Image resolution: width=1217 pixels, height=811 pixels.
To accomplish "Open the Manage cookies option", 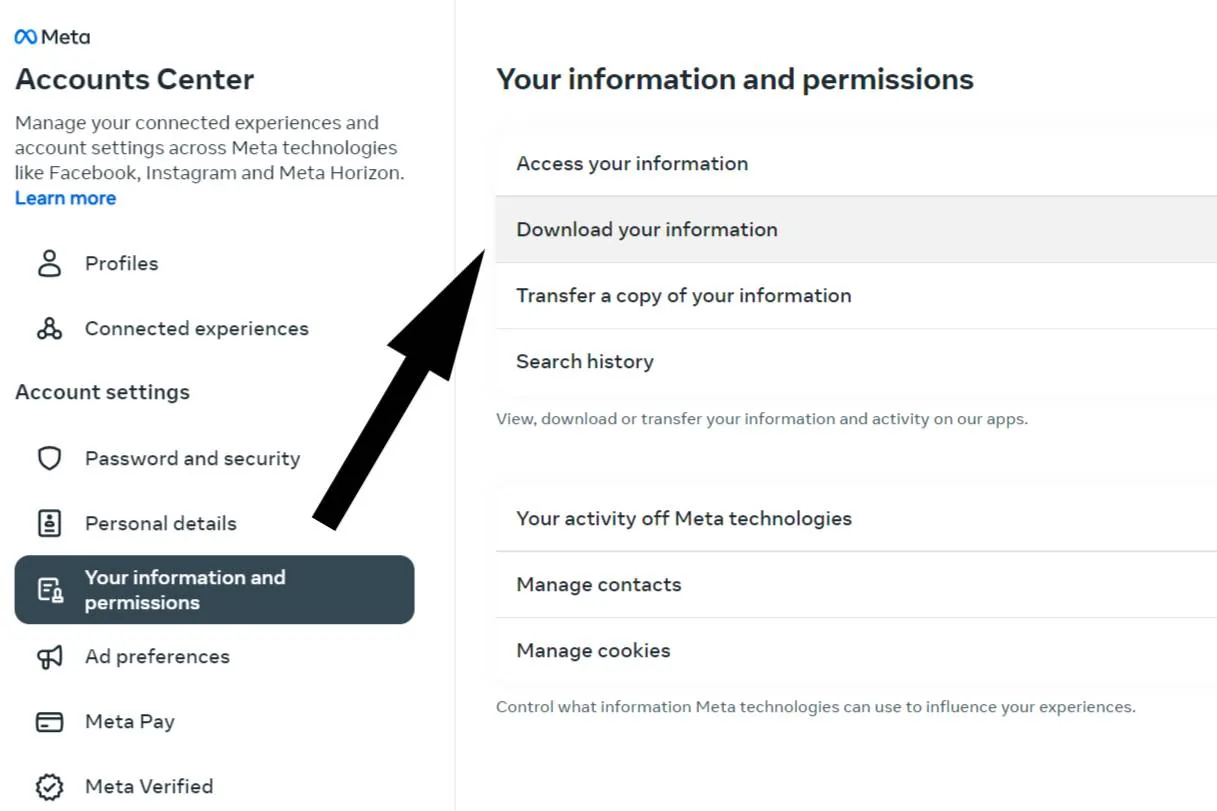I will point(592,650).
